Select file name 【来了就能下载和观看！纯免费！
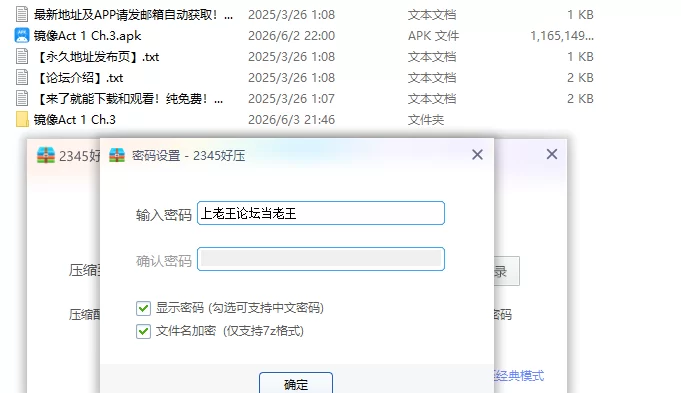Viewport: 681px width, 393px height. [x=129, y=99]
